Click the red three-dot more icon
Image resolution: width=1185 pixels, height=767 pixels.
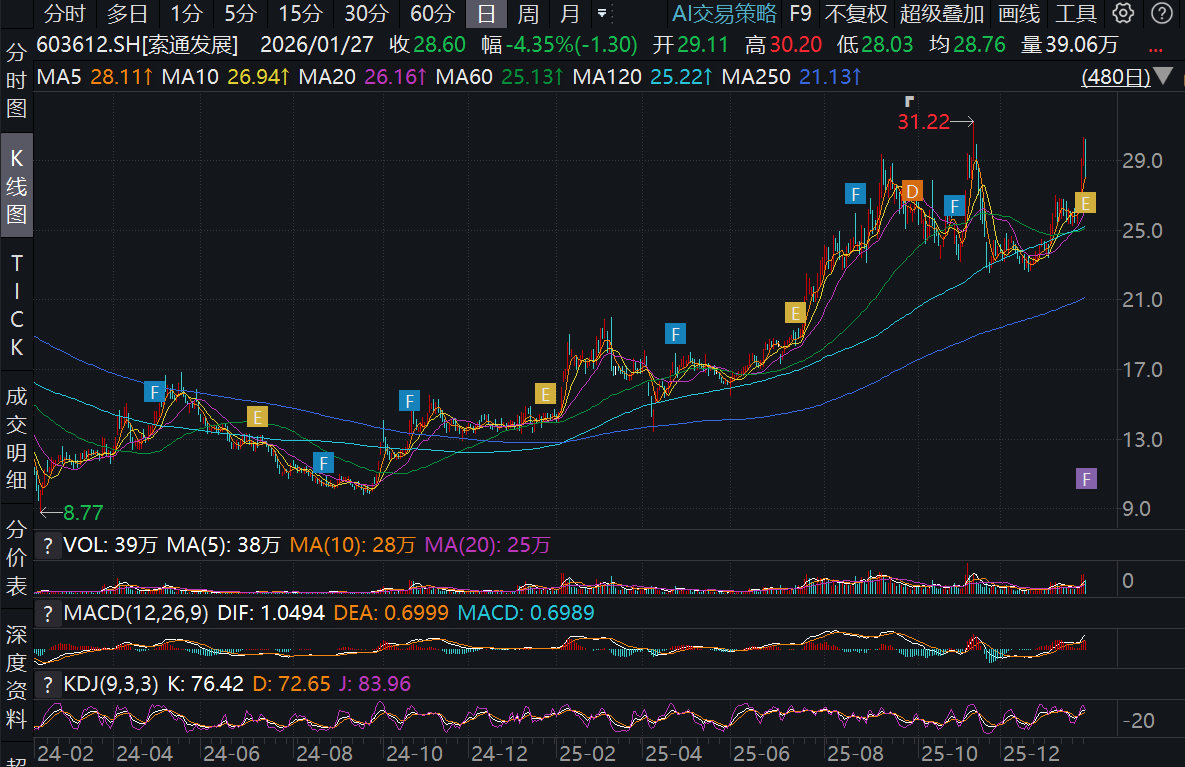coord(1156,47)
